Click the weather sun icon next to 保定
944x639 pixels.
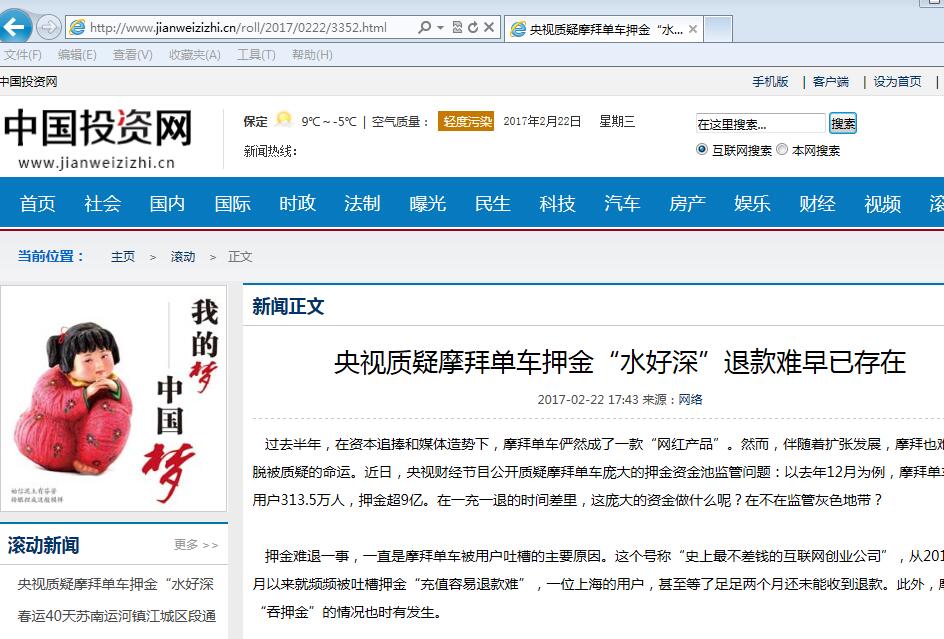click(x=283, y=120)
